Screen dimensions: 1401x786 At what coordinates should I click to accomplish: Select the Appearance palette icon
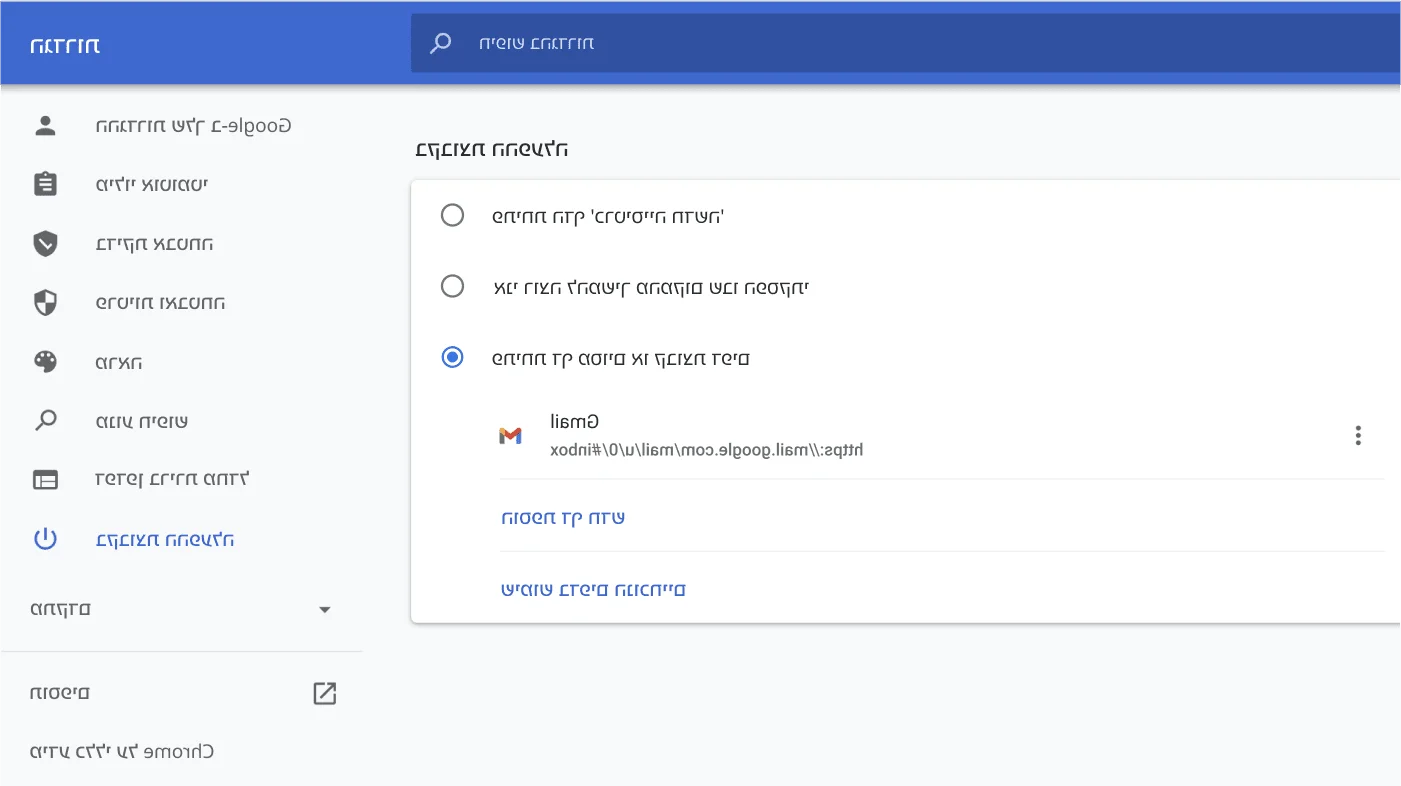(x=45, y=361)
